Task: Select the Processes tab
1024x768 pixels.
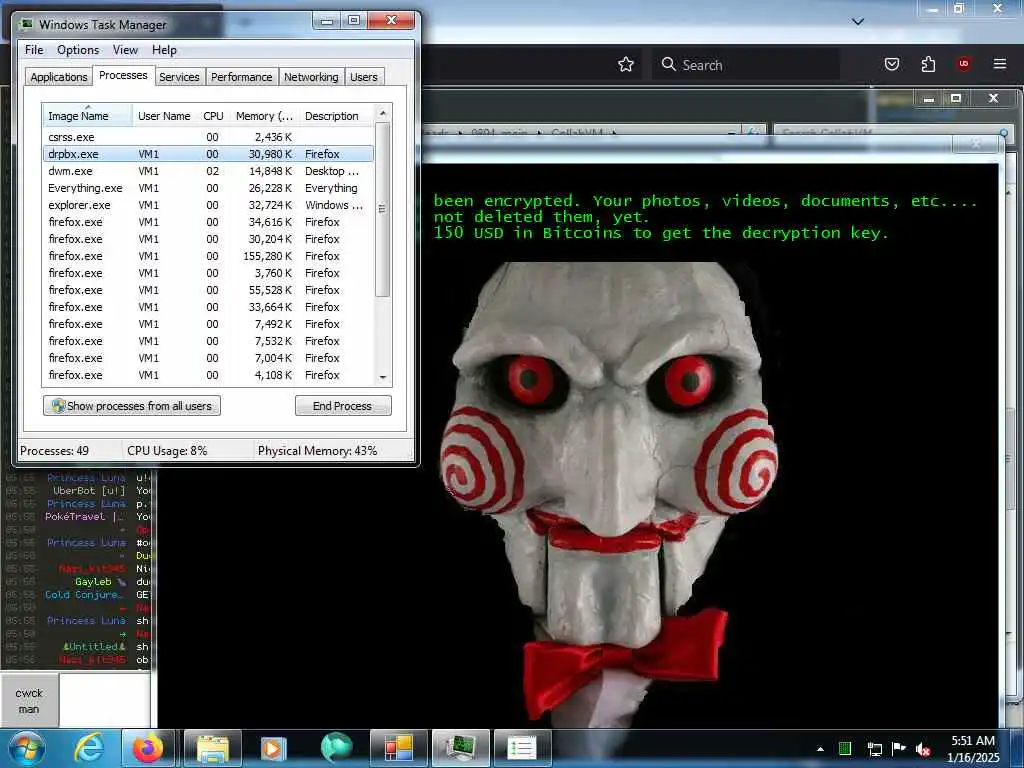Action: [x=123, y=76]
